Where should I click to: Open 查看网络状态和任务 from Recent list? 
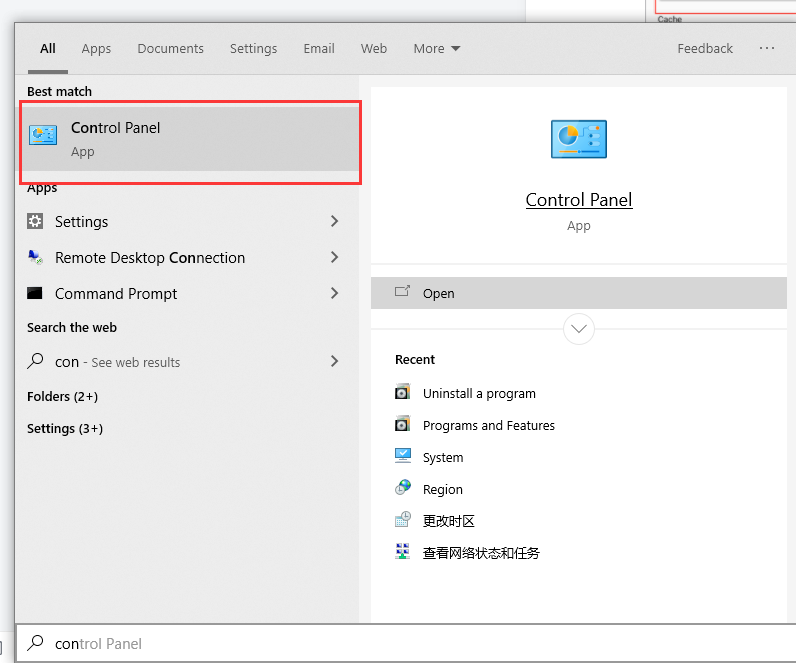point(481,553)
